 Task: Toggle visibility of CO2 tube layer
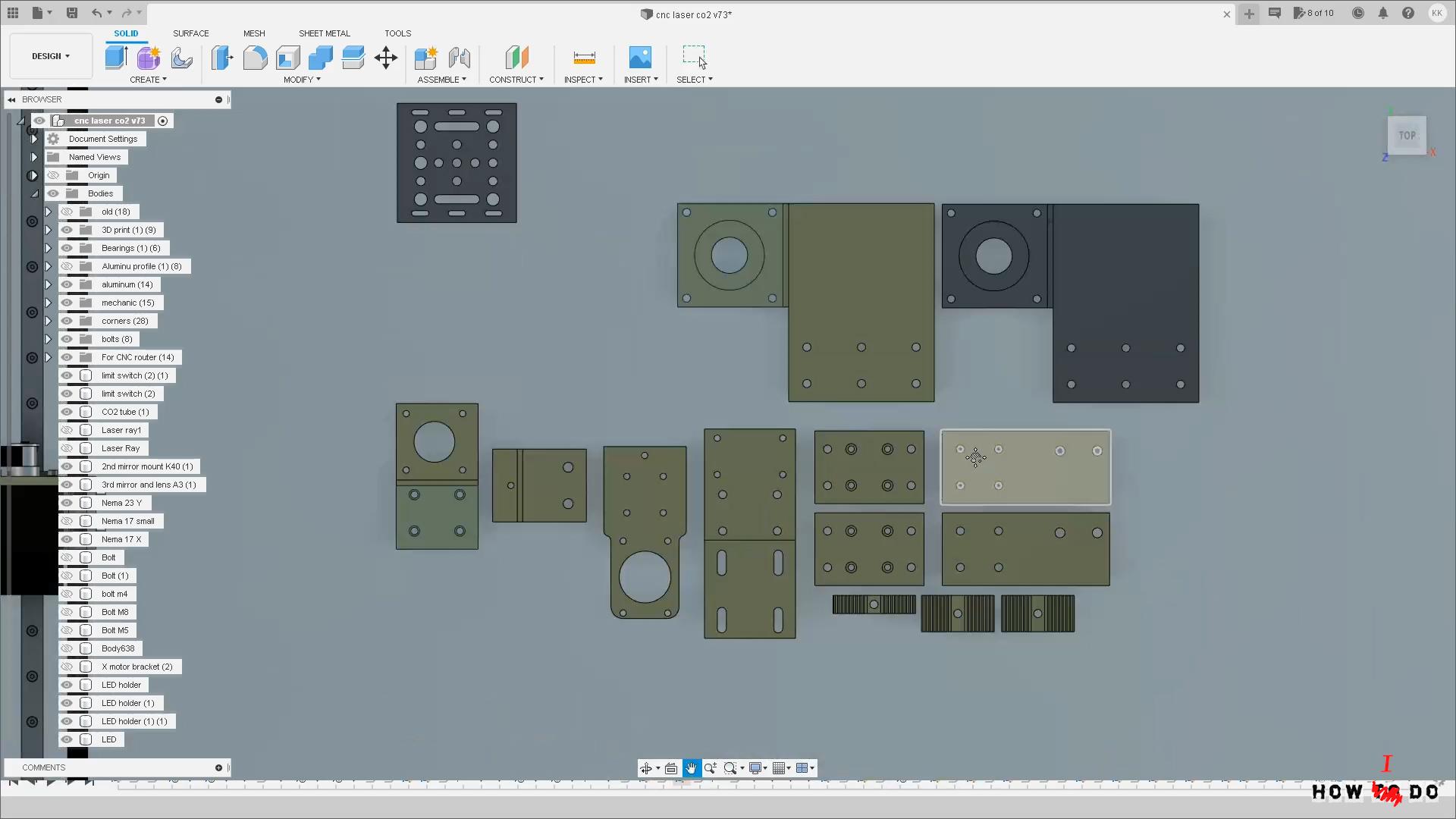[66, 411]
